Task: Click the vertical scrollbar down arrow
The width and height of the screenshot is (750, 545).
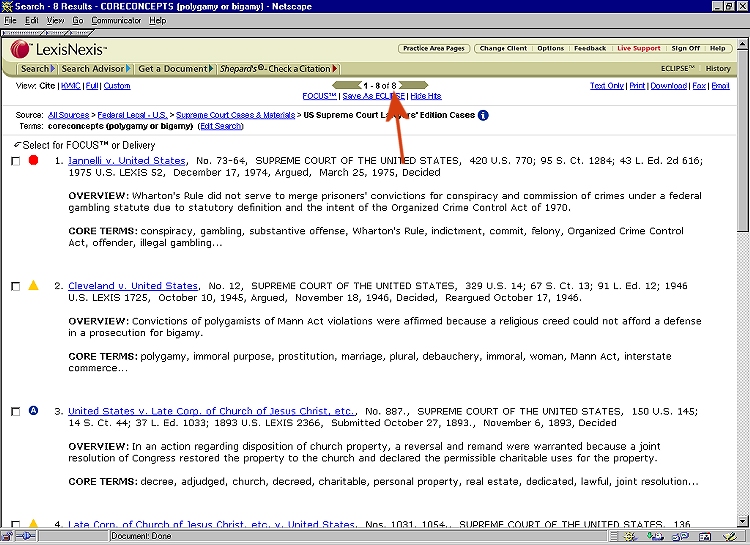Action: pyautogui.click(x=743, y=521)
